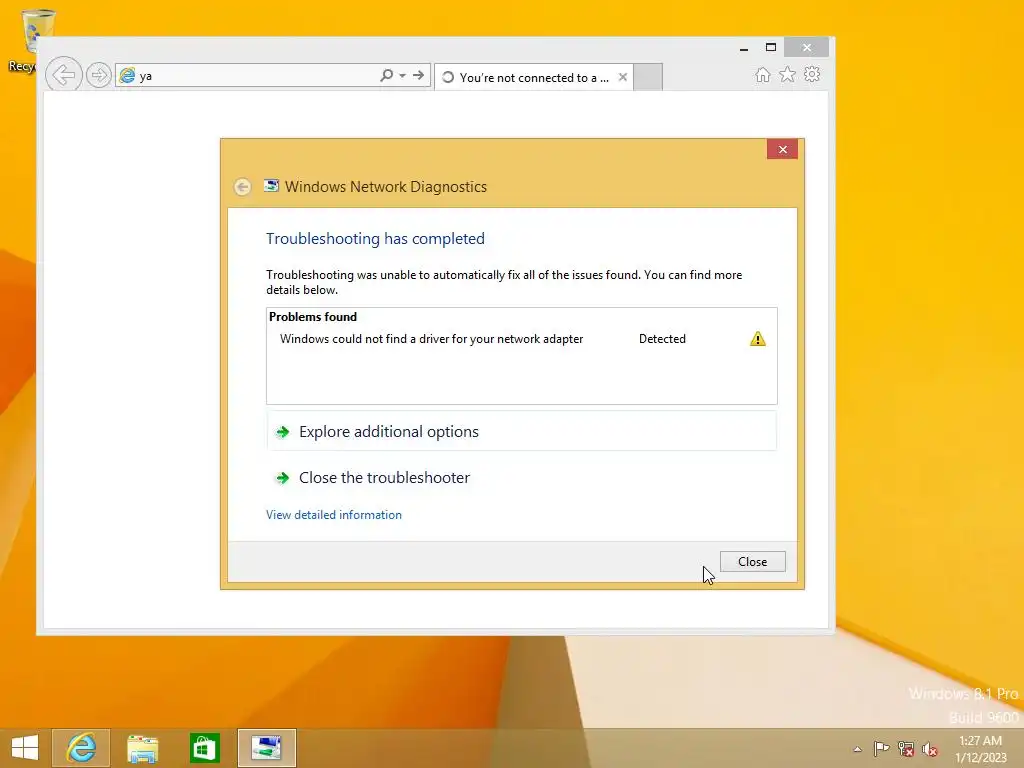Open a new blank browser tab

click(648, 77)
